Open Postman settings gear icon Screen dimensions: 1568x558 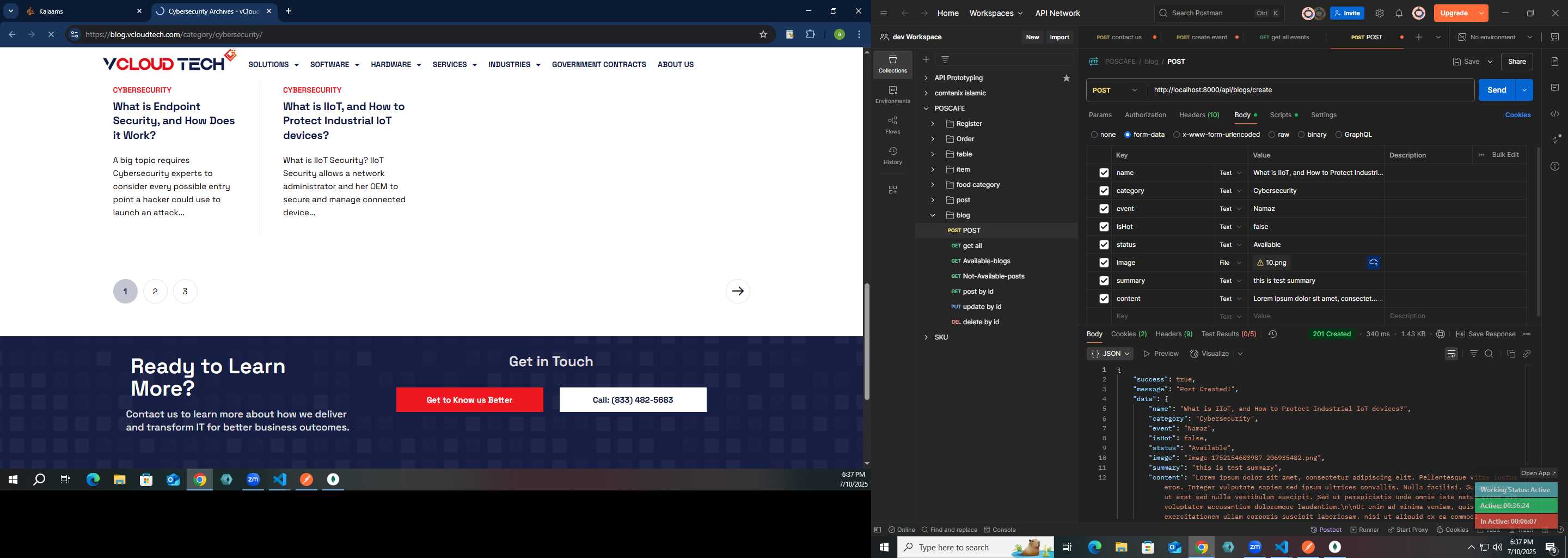tap(1379, 14)
